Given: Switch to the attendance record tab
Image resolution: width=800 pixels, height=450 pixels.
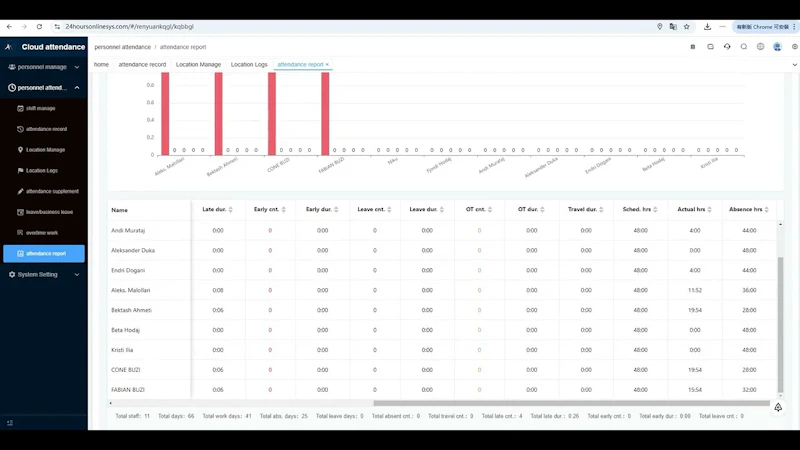Looking at the screenshot, I should click(142, 64).
